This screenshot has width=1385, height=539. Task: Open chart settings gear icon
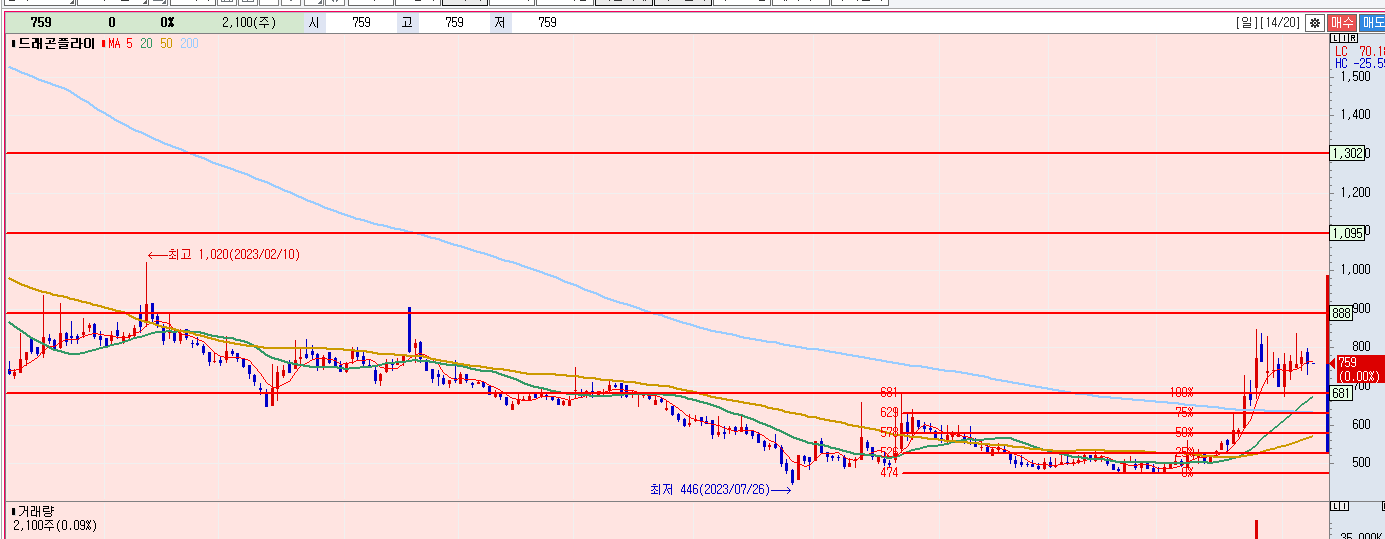[x=1314, y=22]
